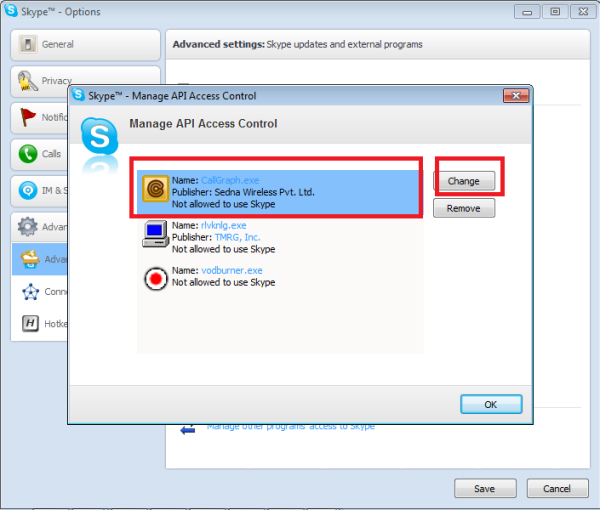Confirm with the OK button

pyautogui.click(x=491, y=404)
